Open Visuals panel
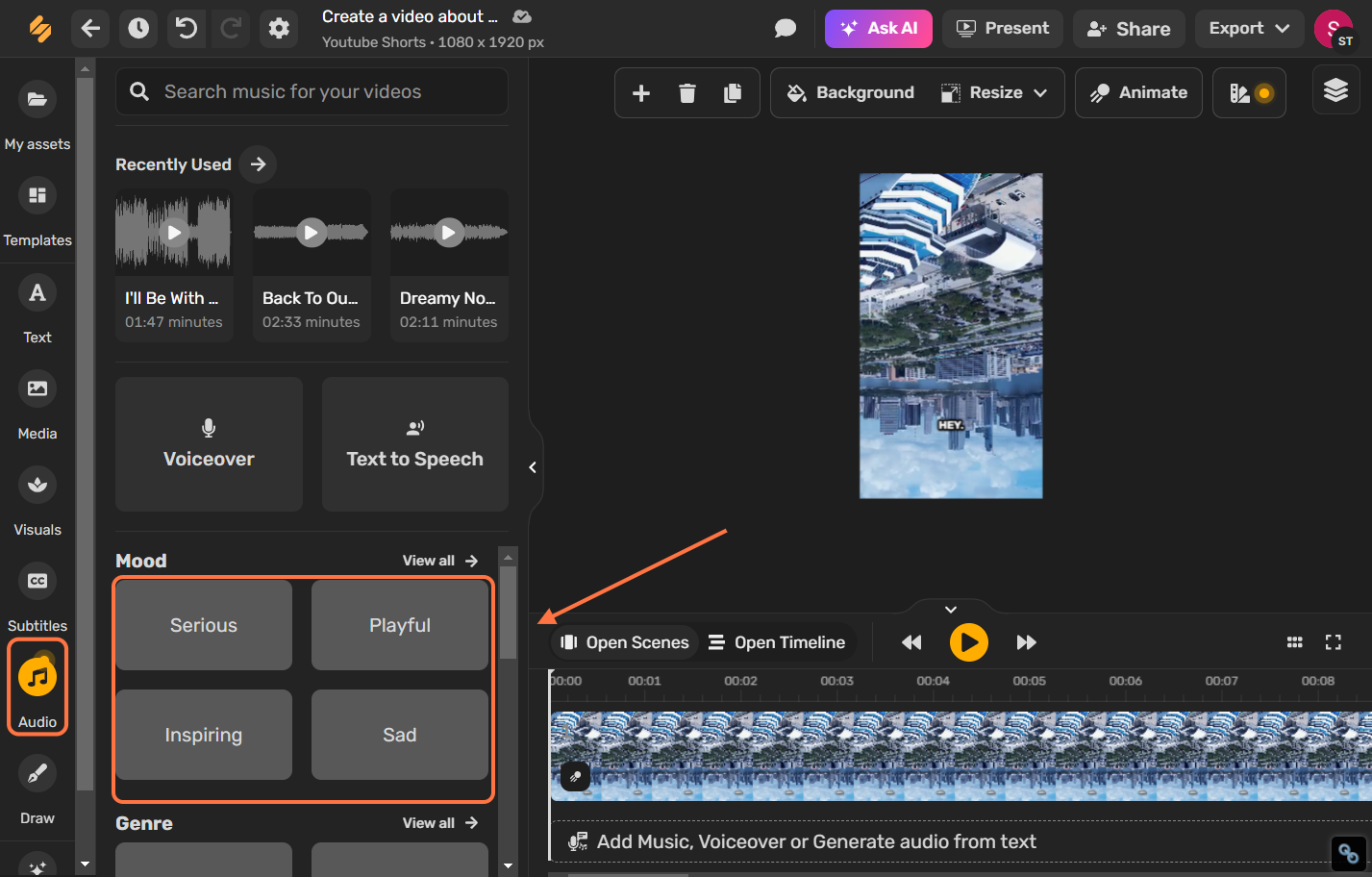This screenshot has width=1372, height=877. click(37, 502)
